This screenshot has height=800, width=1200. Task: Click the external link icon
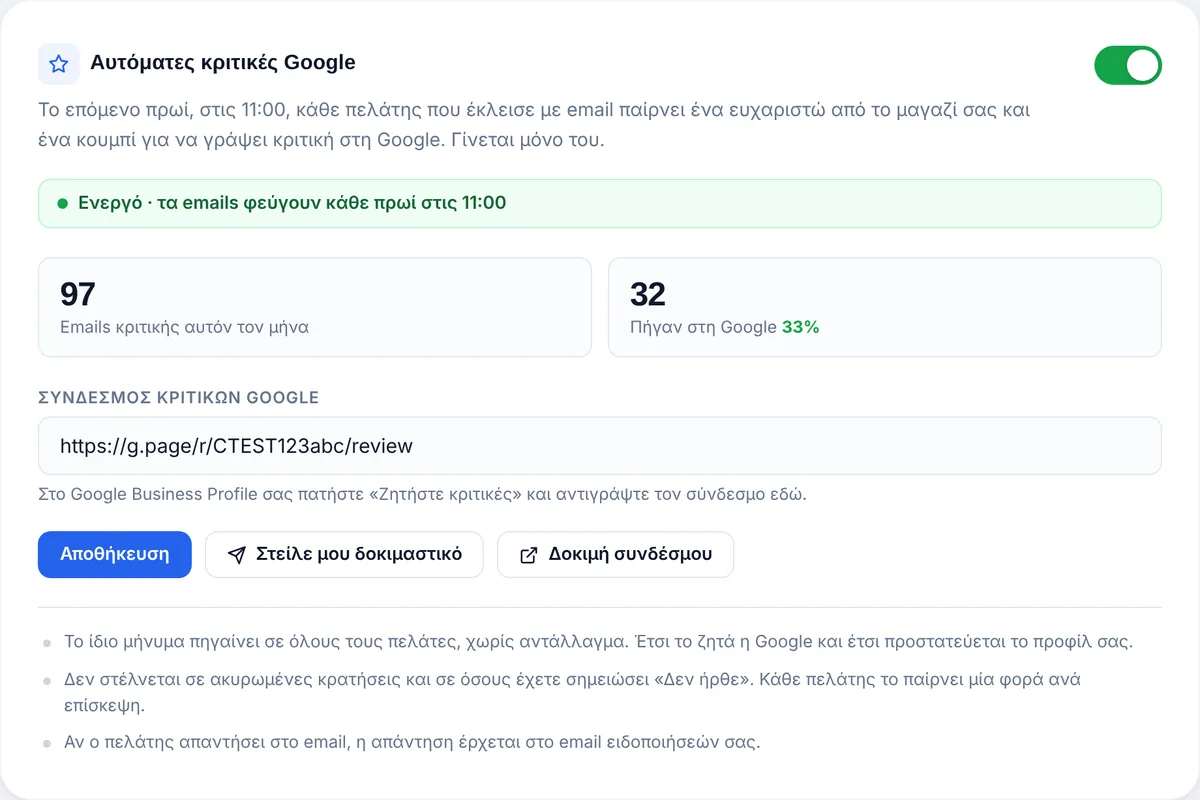[x=529, y=555]
